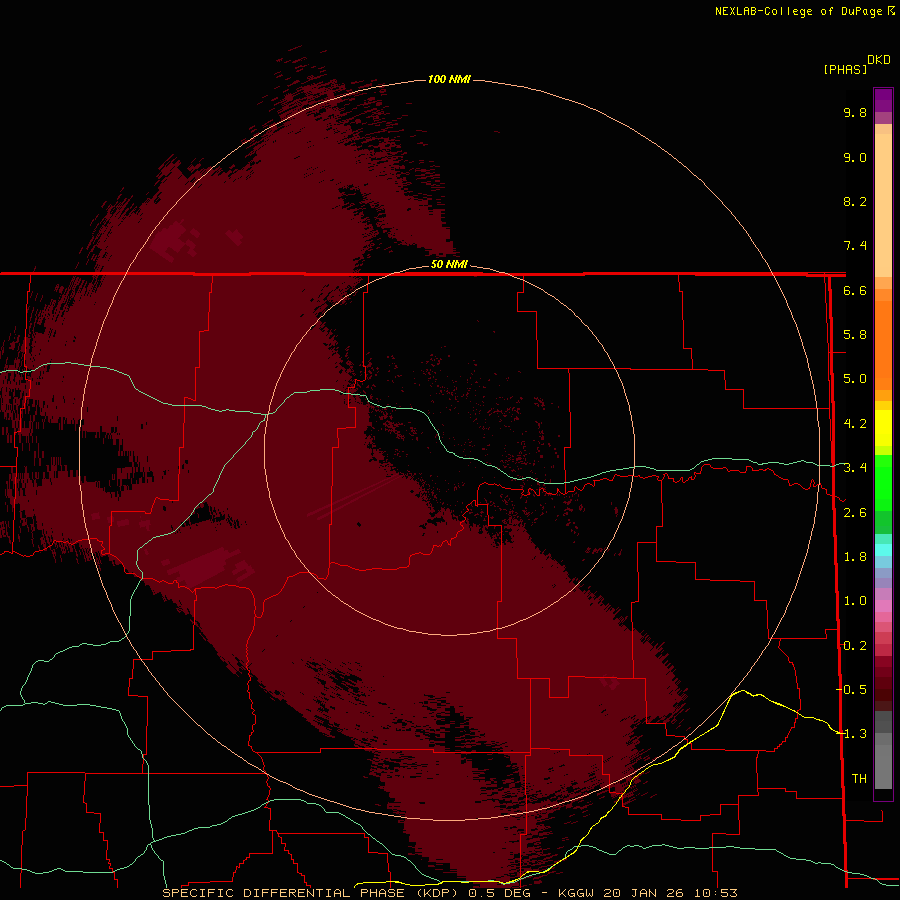Click the 4.2 legend value

pos(855,424)
